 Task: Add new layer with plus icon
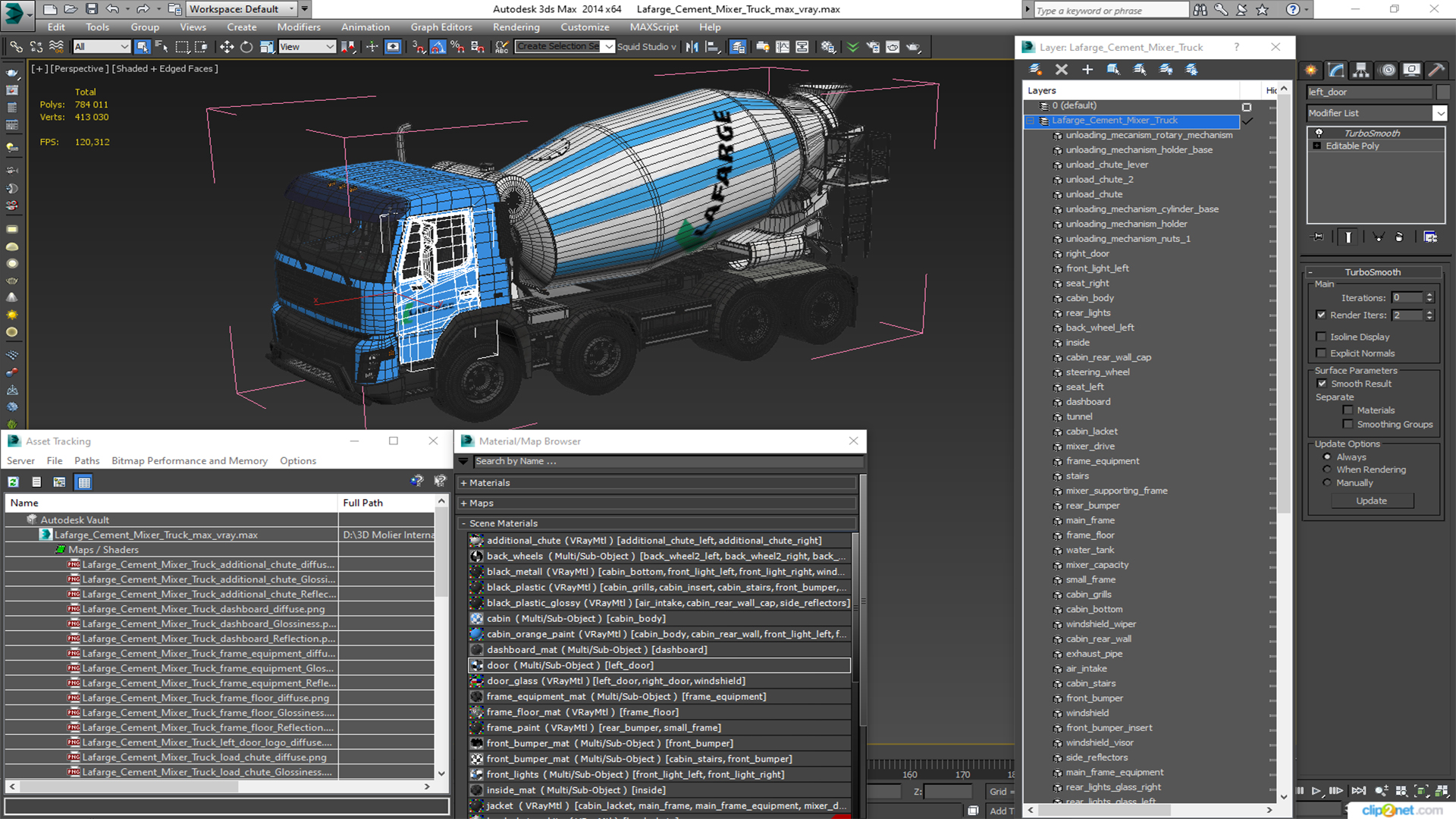click(x=1087, y=69)
